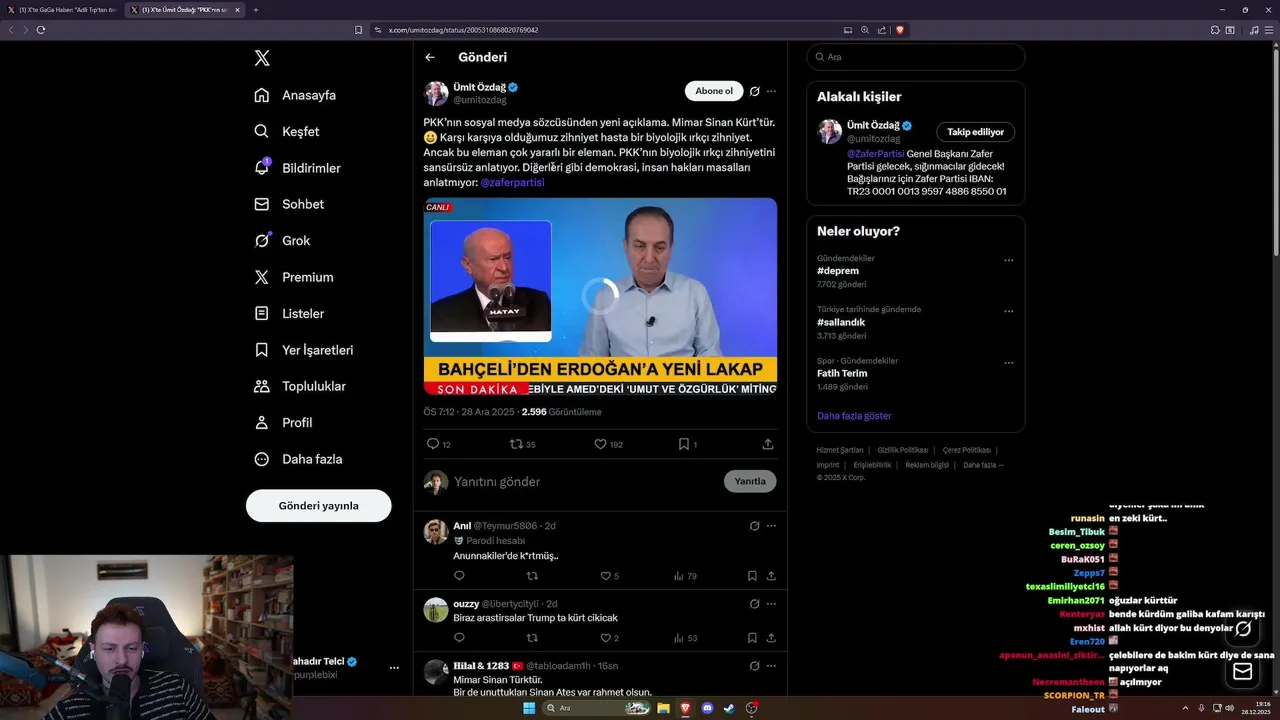Reply to Anıl's comment
The width and height of the screenshot is (1280, 720).
pos(459,576)
